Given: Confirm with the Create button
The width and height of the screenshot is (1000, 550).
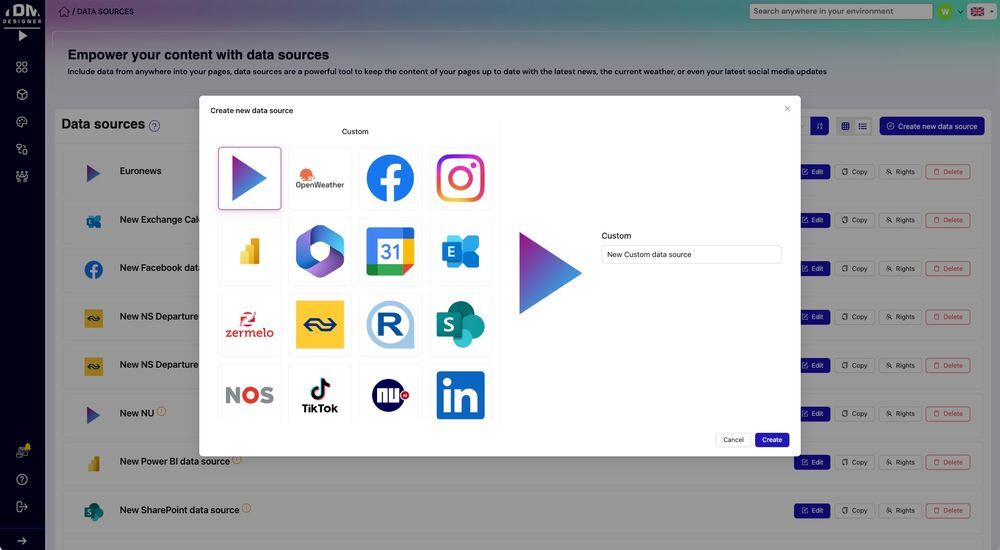Looking at the screenshot, I should (x=772, y=440).
